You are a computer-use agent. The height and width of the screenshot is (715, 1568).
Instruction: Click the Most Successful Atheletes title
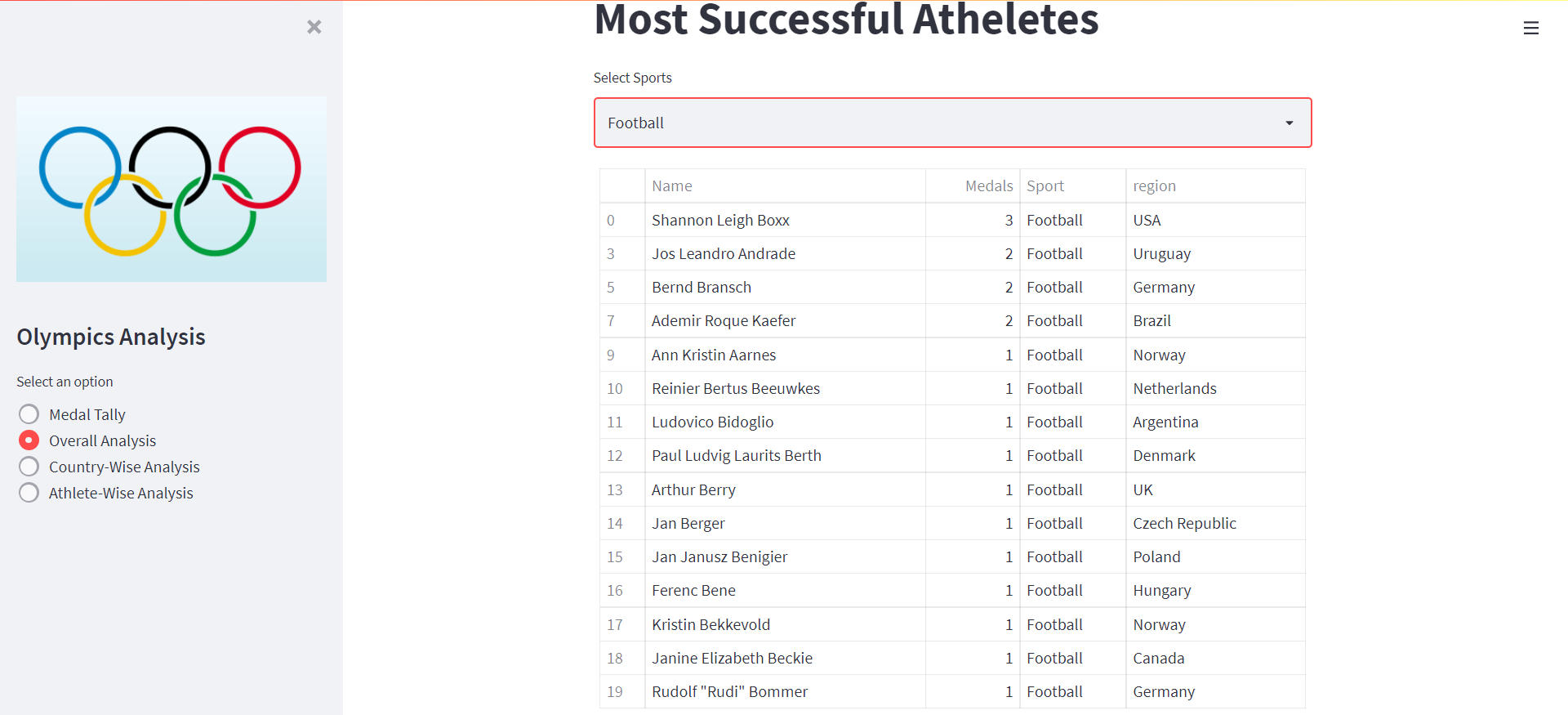tap(846, 20)
